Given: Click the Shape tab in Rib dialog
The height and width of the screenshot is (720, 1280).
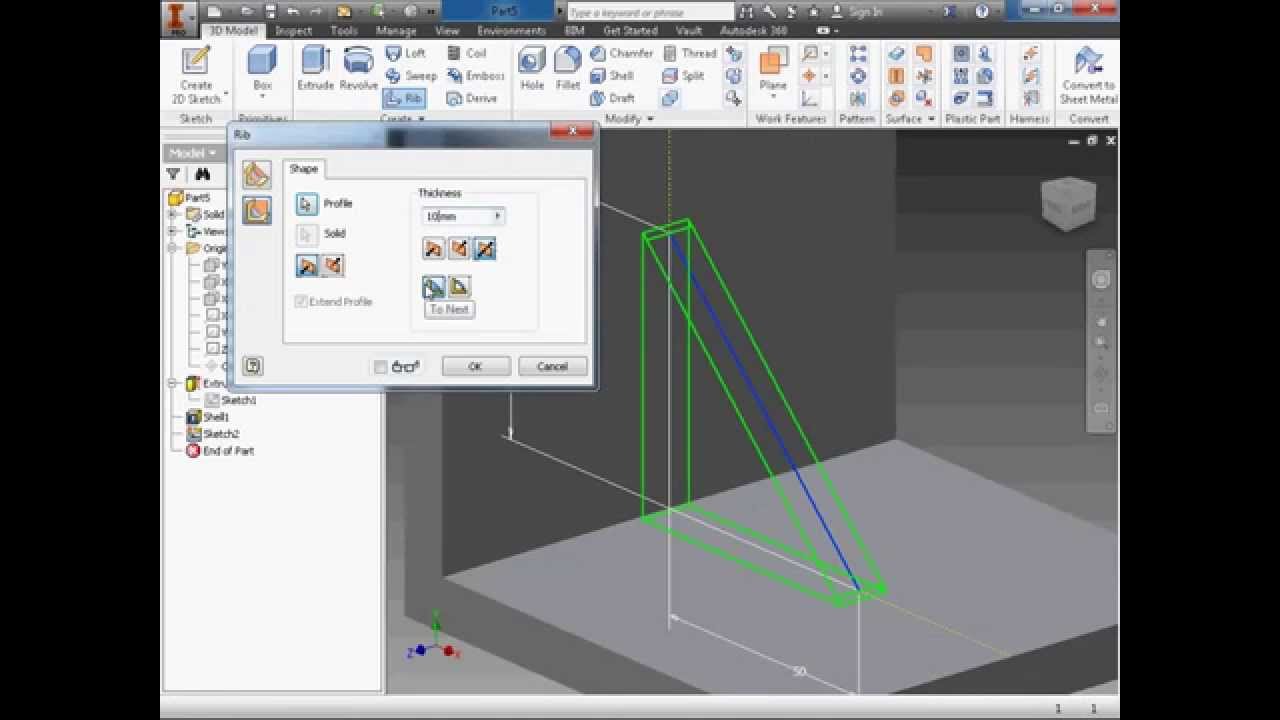Looking at the screenshot, I should 303,169.
